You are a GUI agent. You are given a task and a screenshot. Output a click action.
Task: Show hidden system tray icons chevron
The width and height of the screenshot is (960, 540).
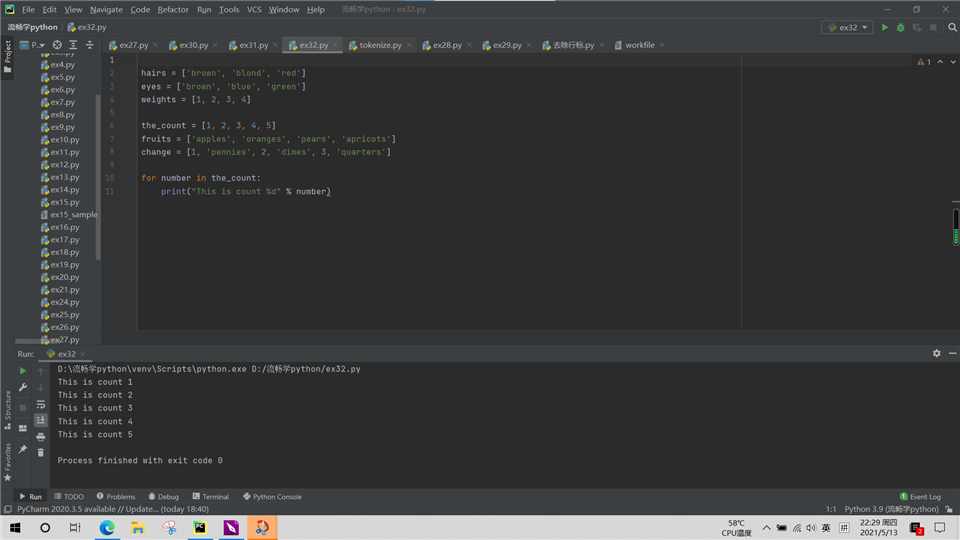766,528
